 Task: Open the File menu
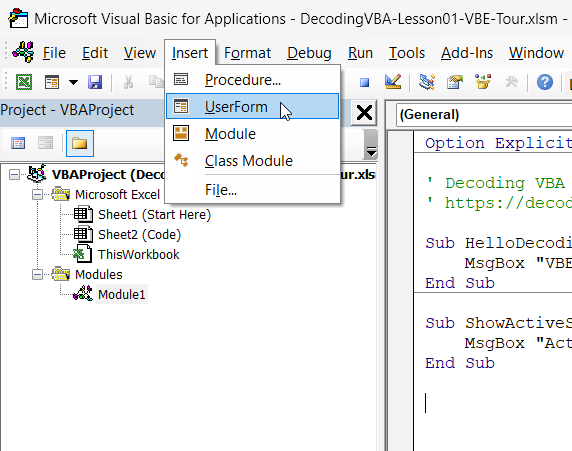(x=54, y=53)
